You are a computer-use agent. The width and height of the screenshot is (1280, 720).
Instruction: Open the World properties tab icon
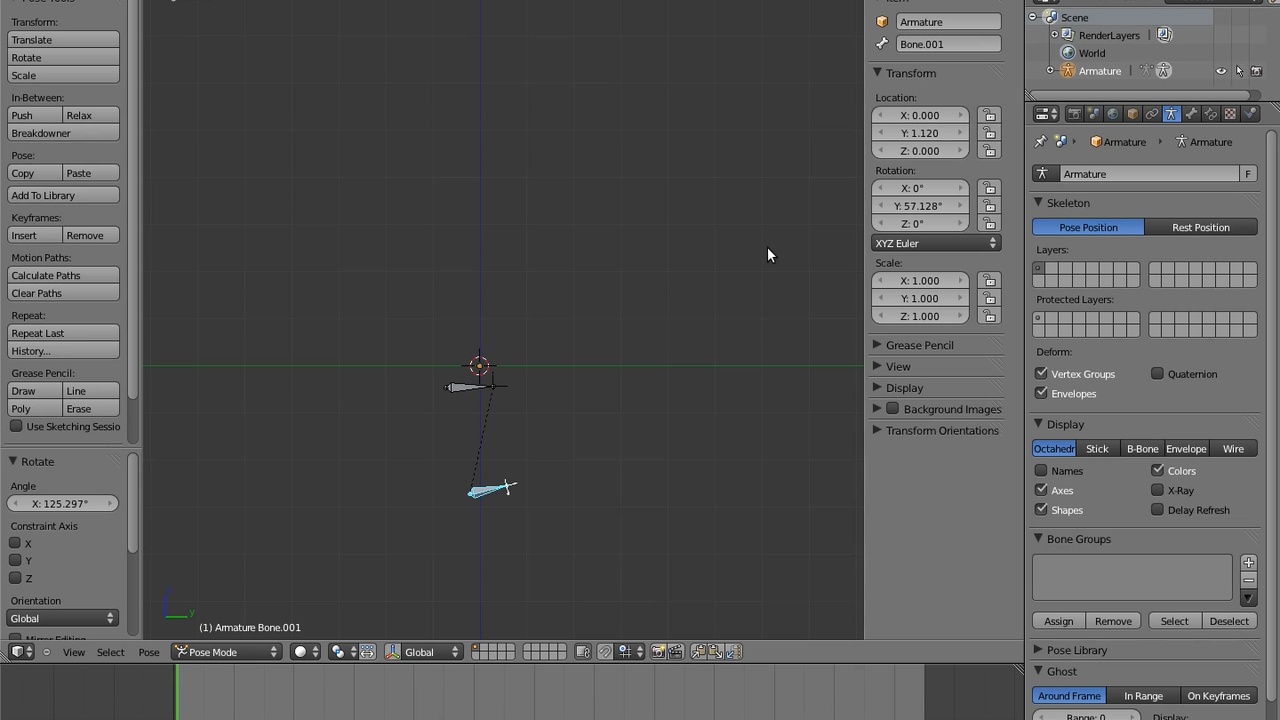(1113, 114)
